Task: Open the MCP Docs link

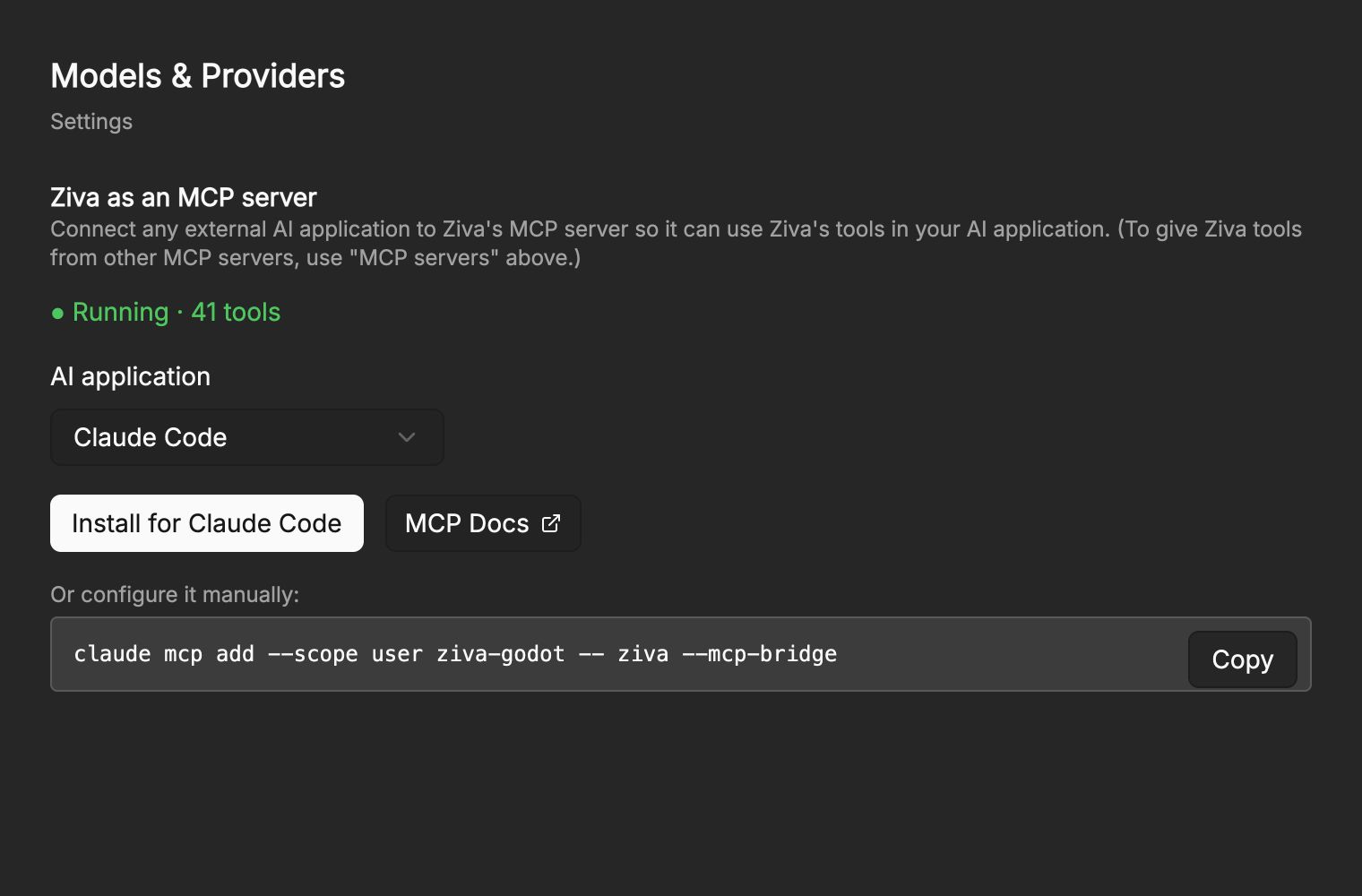Action: [x=483, y=523]
